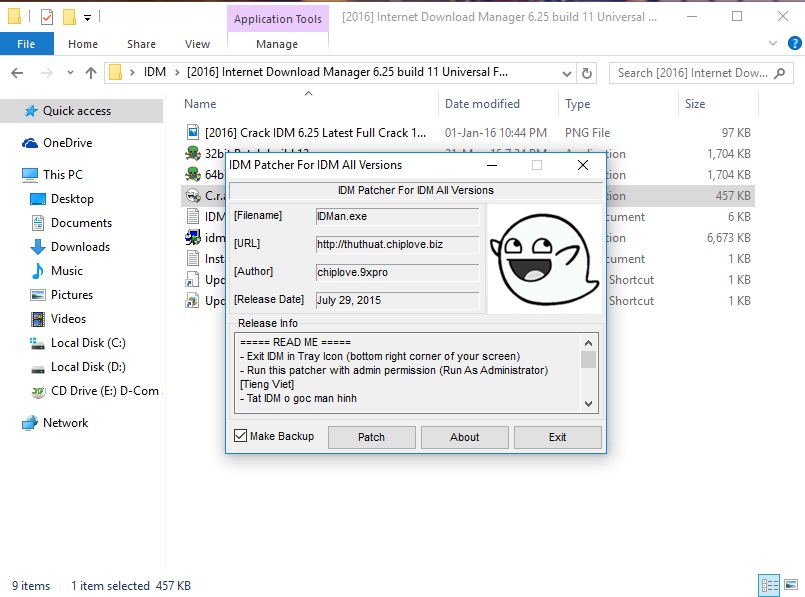Select This PC in the navigation pane
This screenshot has width=805, height=597.
[x=62, y=175]
